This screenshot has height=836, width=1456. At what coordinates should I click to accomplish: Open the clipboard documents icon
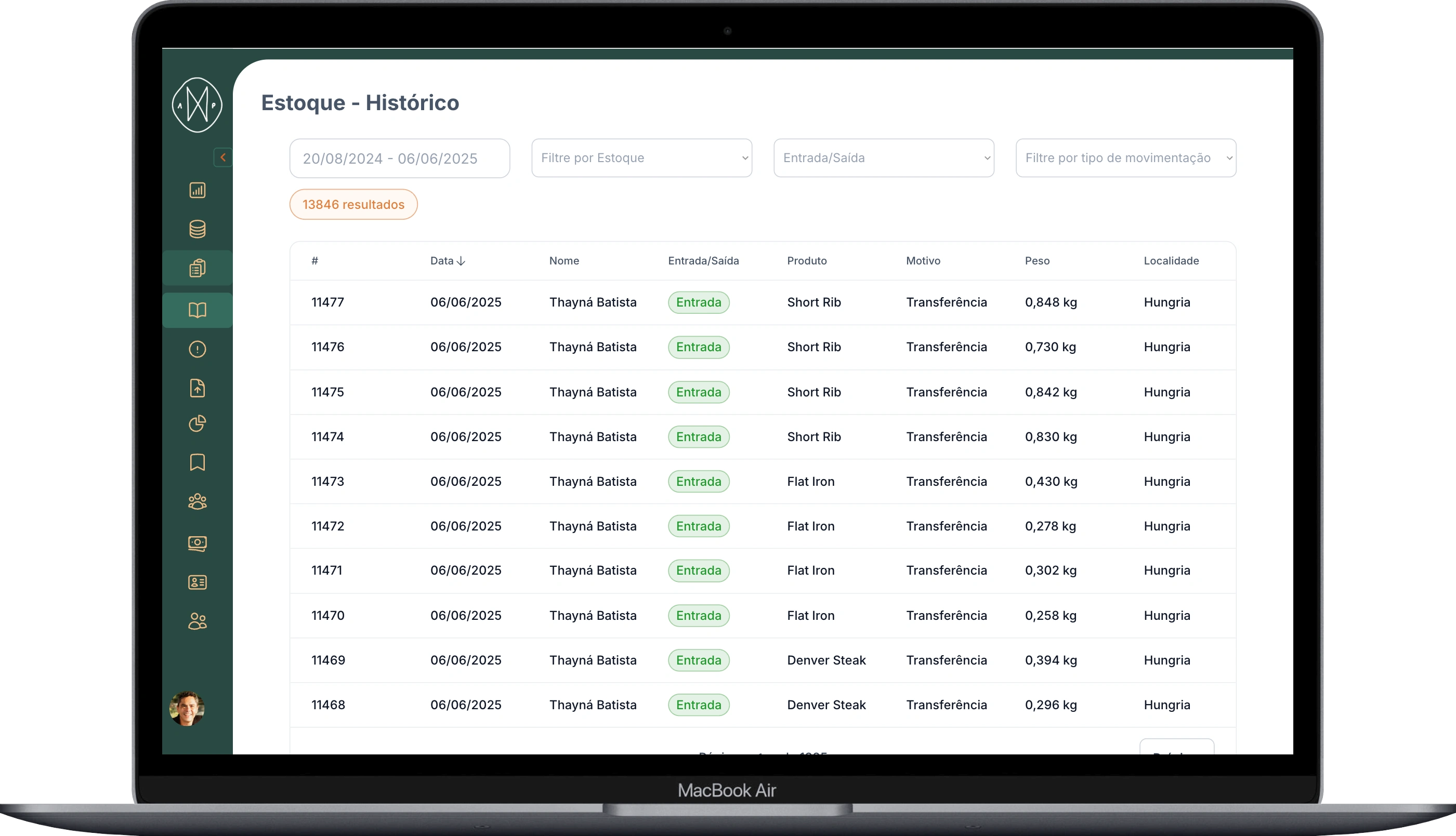click(x=197, y=268)
